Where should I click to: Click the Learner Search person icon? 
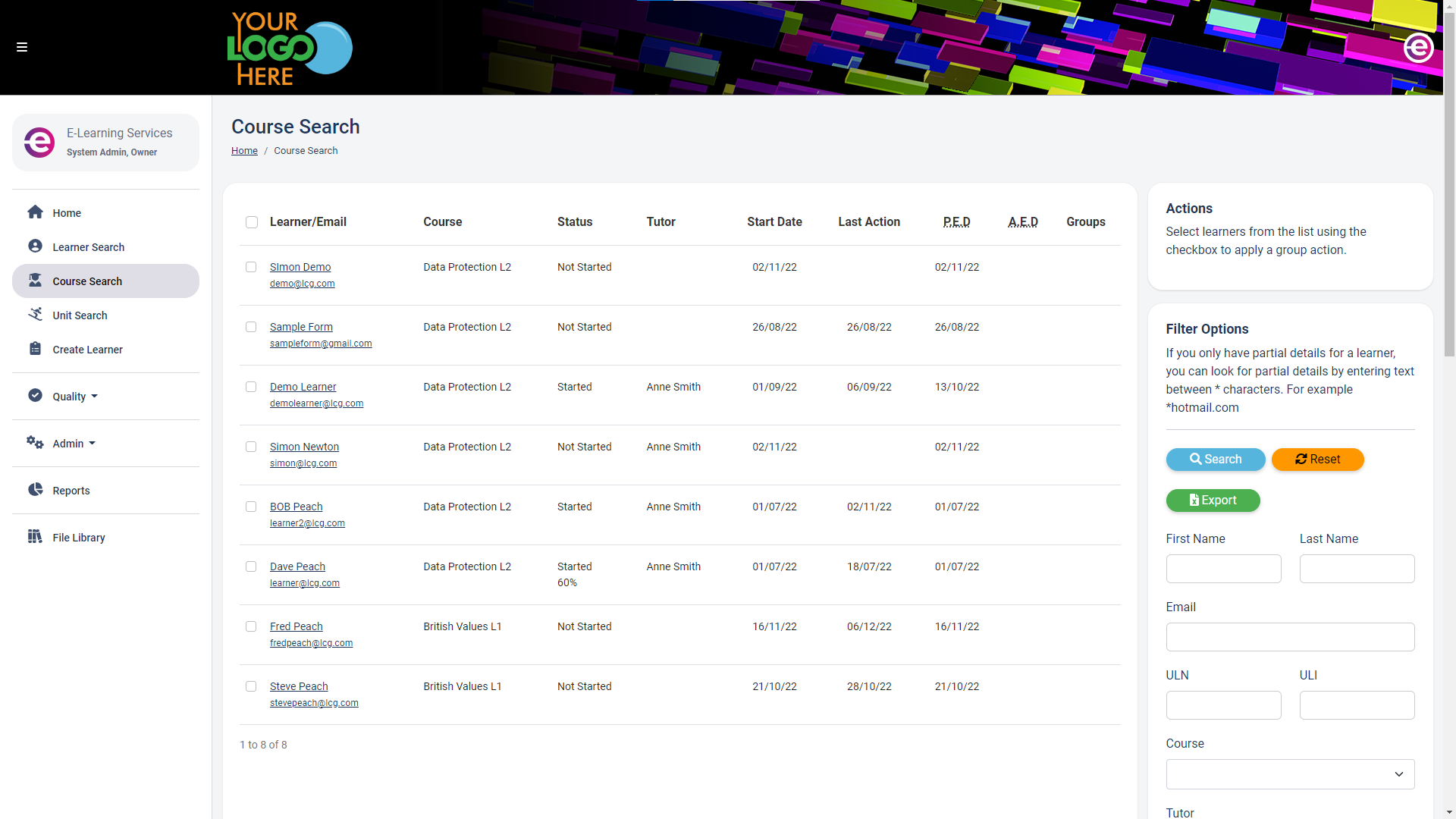click(x=35, y=246)
